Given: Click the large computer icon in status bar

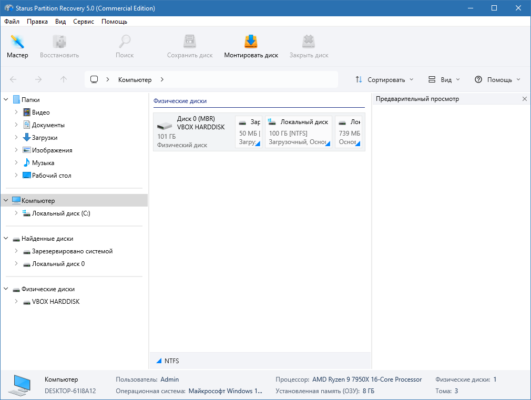Looking at the screenshot, I should click(20, 385).
